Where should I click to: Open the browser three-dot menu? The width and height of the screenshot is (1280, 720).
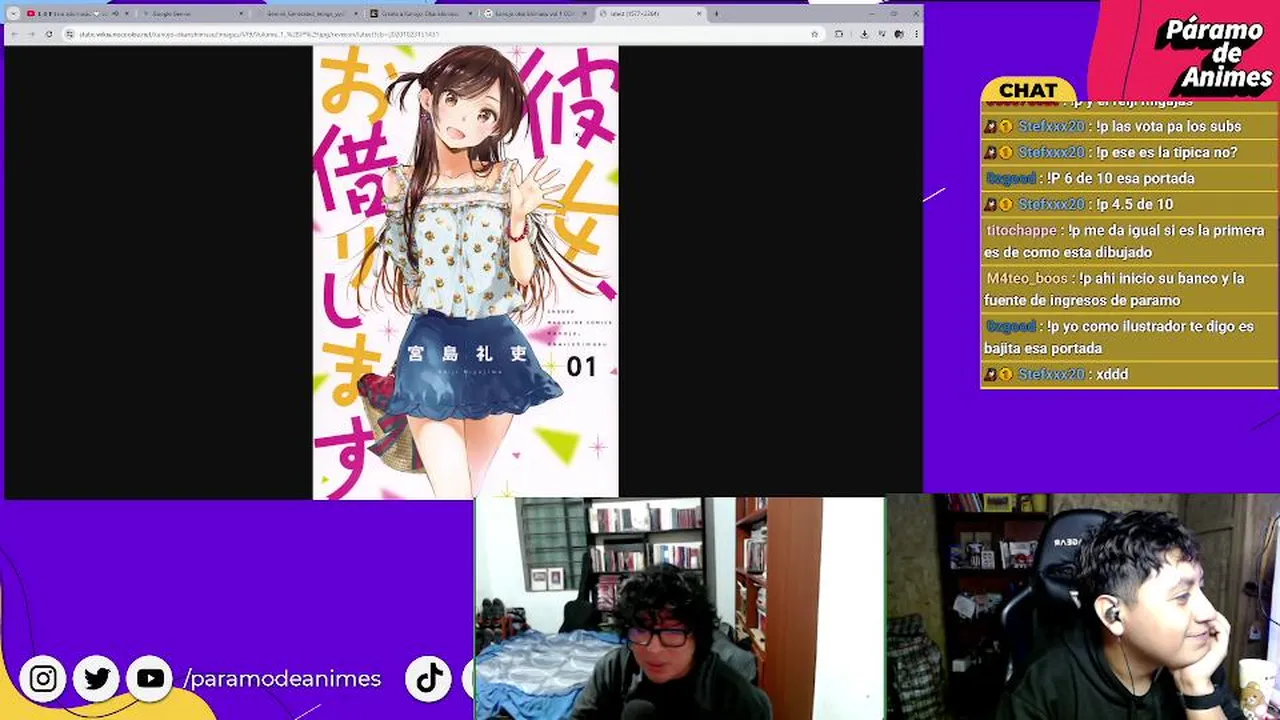click(x=915, y=34)
